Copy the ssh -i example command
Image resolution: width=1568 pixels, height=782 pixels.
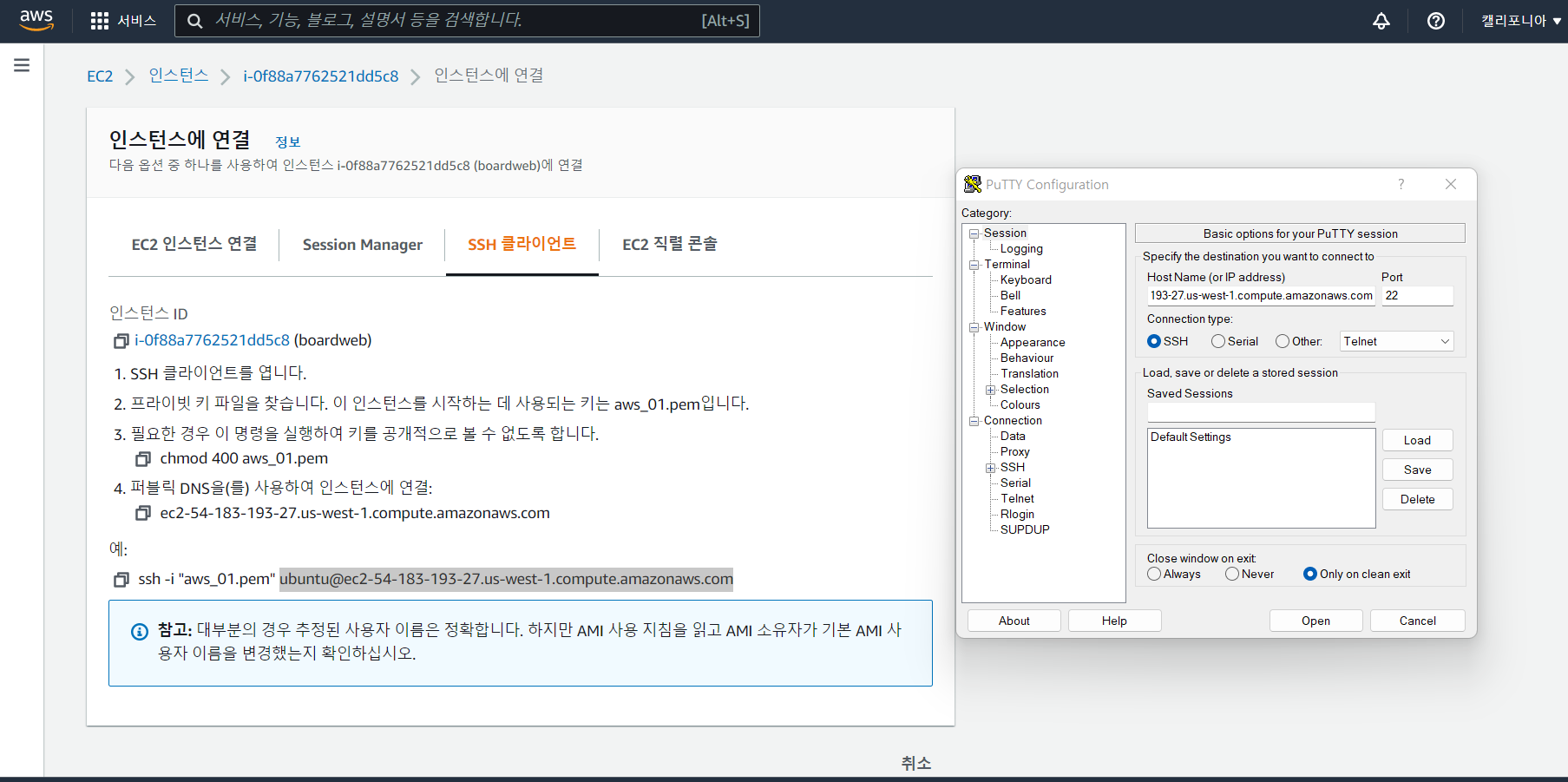coord(121,580)
